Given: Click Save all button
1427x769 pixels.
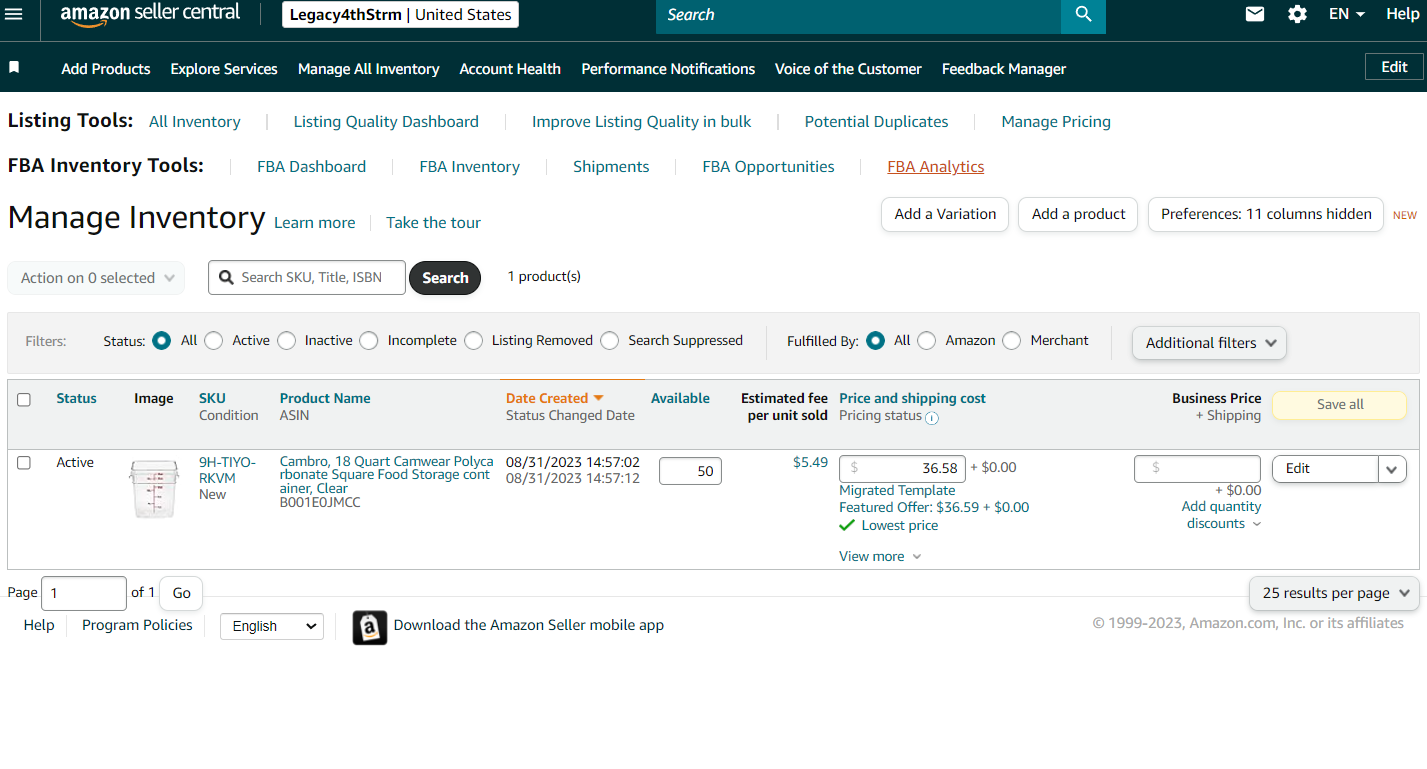Looking at the screenshot, I should click(1340, 405).
